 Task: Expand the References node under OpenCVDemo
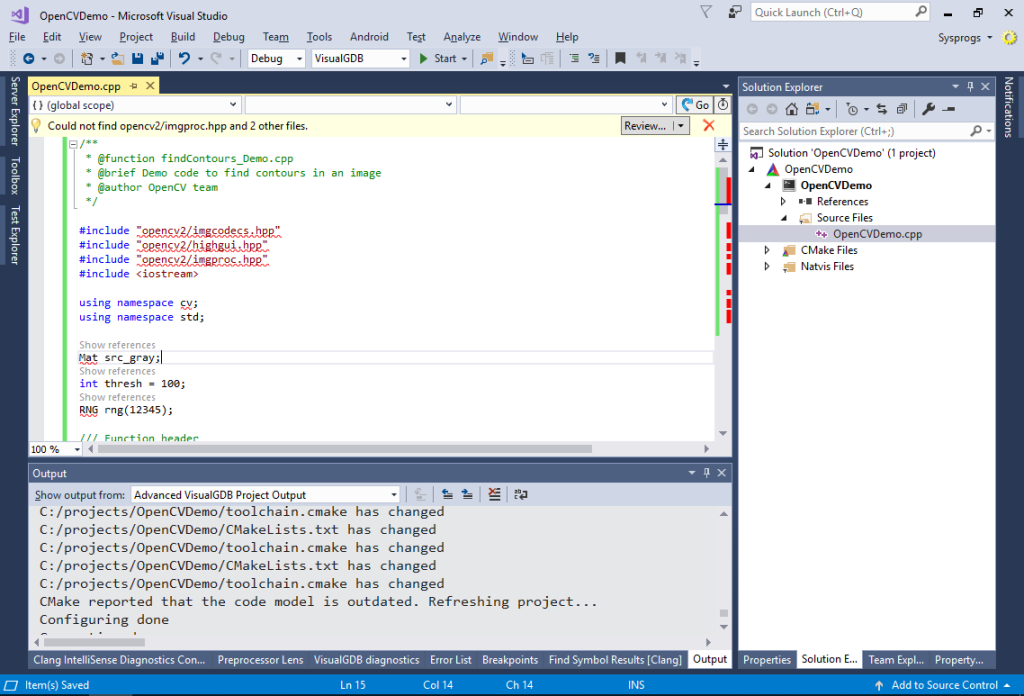click(x=781, y=201)
